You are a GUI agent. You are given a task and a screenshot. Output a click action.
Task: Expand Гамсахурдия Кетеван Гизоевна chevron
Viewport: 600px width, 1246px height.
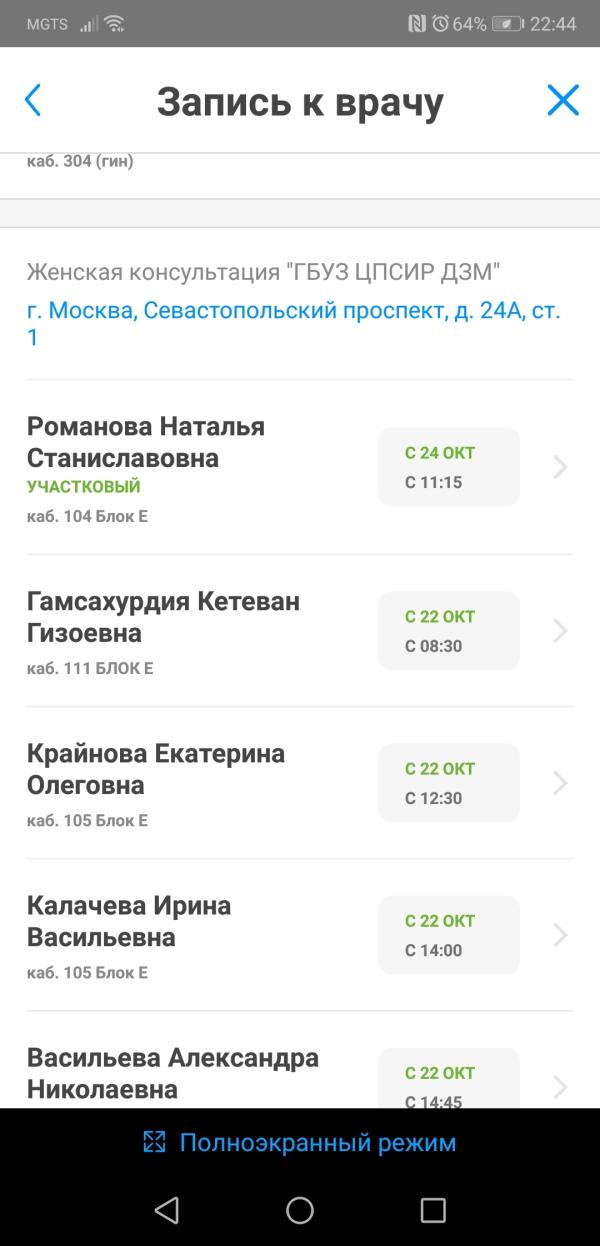pyautogui.click(x=560, y=631)
